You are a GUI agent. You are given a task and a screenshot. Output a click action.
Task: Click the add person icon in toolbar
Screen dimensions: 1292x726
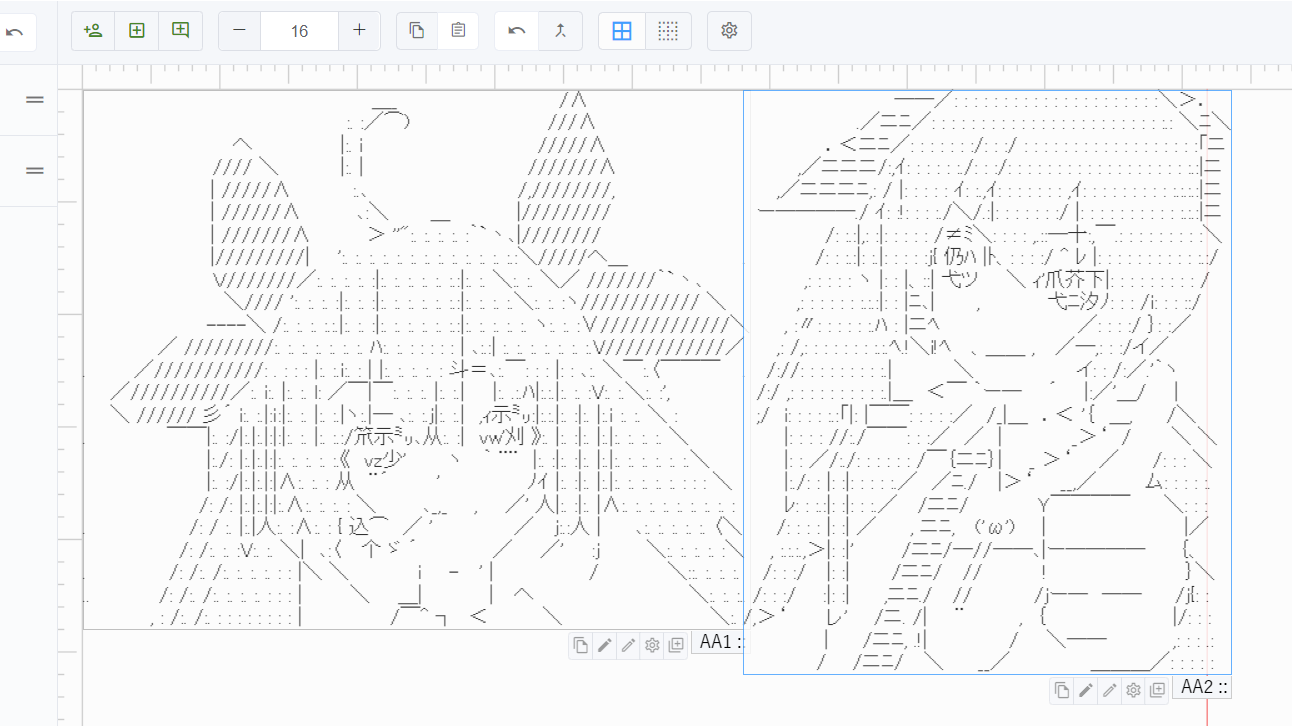[93, 31]
